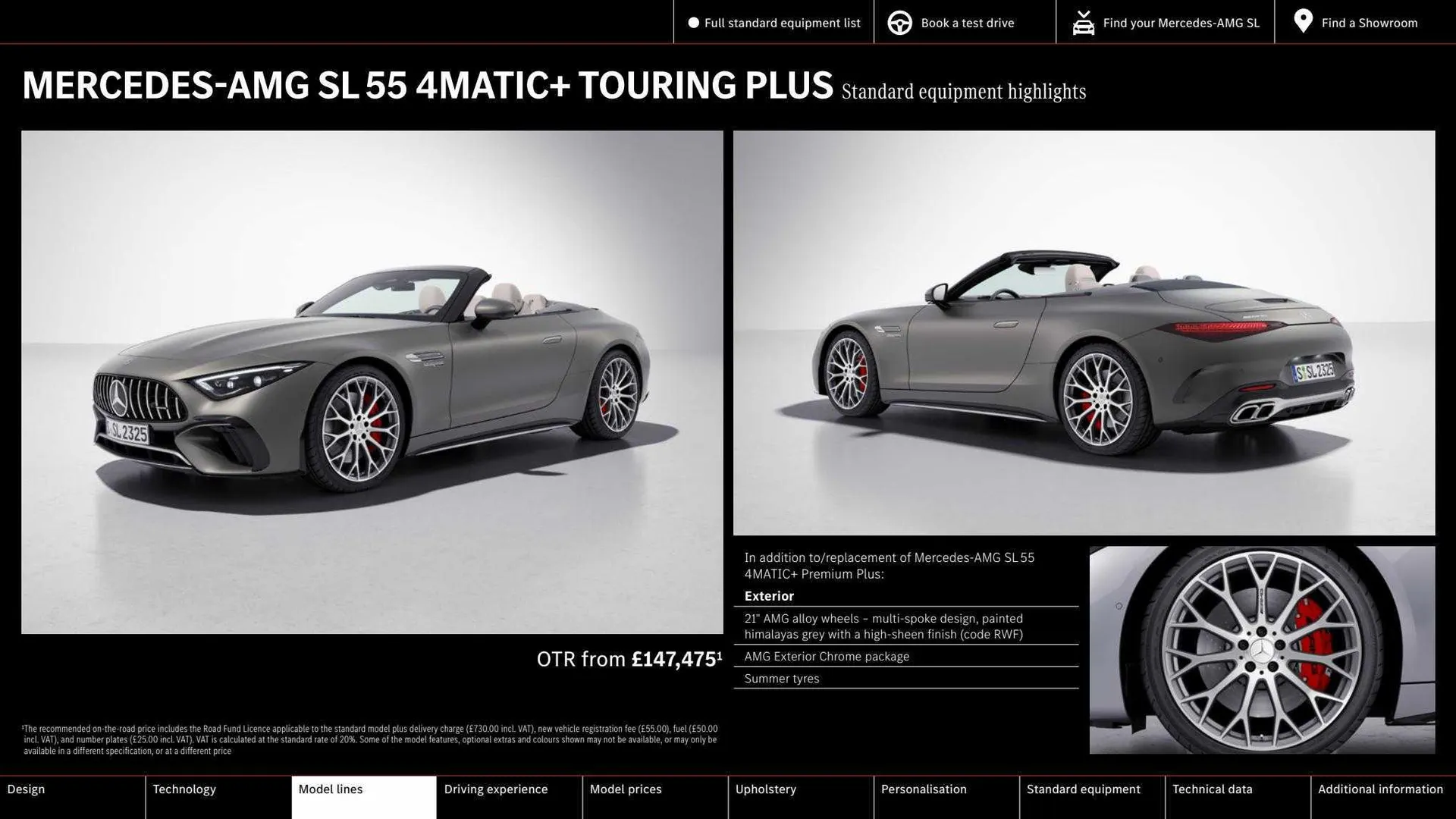Open the Personalisation tab

[924, 789]
